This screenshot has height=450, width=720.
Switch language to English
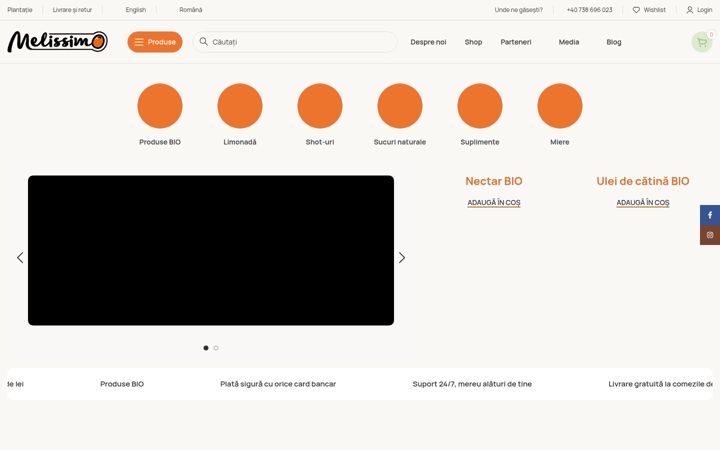click(x=135, y=10)
